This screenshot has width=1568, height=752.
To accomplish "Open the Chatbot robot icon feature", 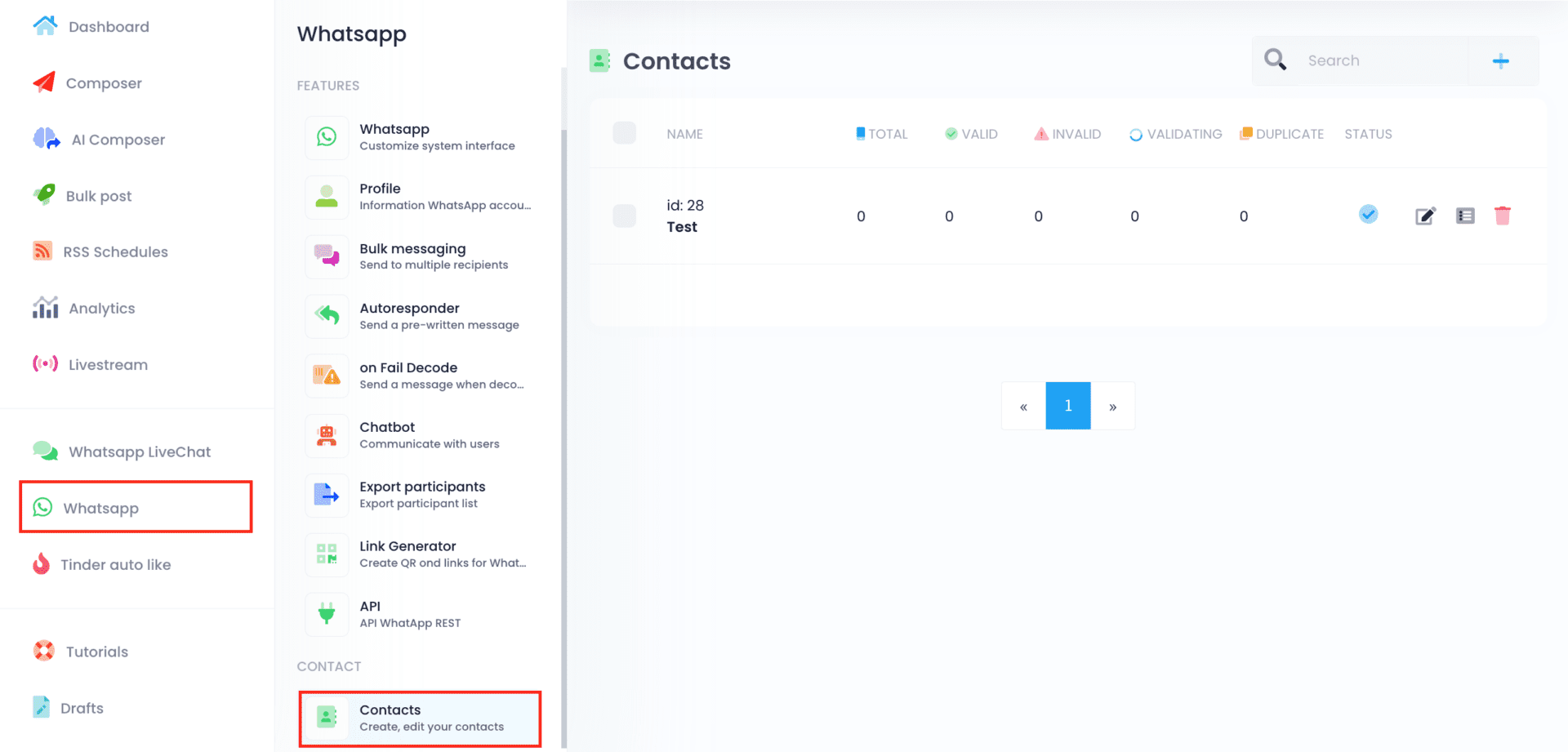I will pyautogui.click(x=327, y=435).
